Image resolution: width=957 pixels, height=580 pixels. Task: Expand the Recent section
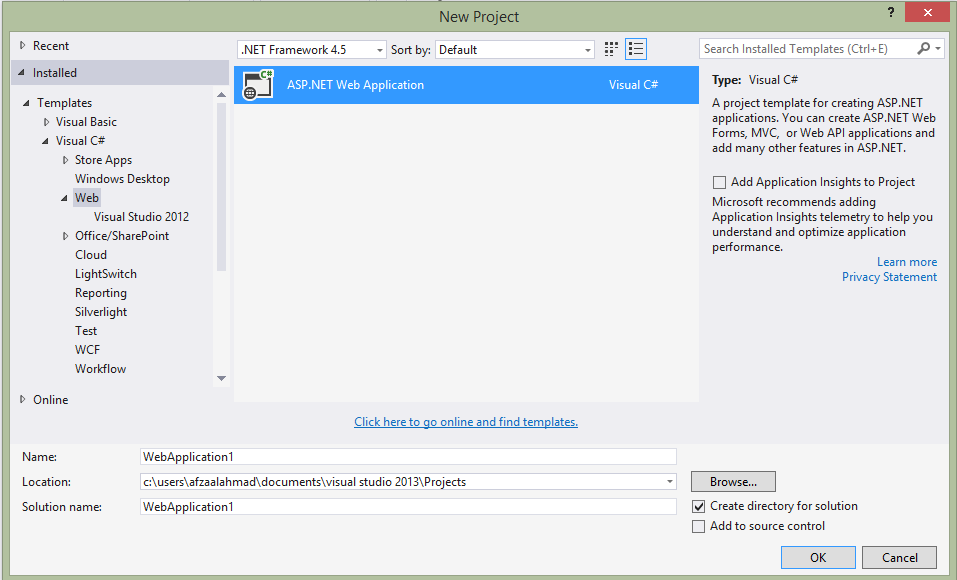(x=23, y=45)
